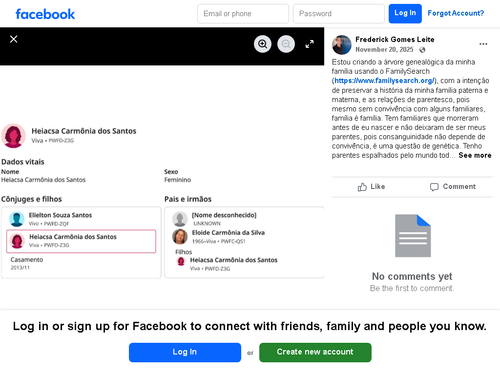Open author name Frederick Gomes Leite
Viewport: 500px width, 375px height.
pos(395,39)
